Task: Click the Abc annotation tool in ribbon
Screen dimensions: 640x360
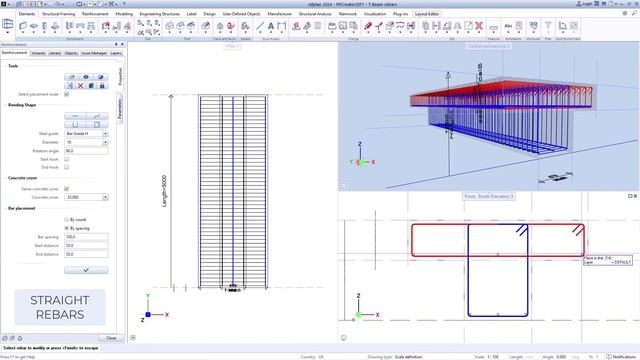Action: (x=508, y=26)
